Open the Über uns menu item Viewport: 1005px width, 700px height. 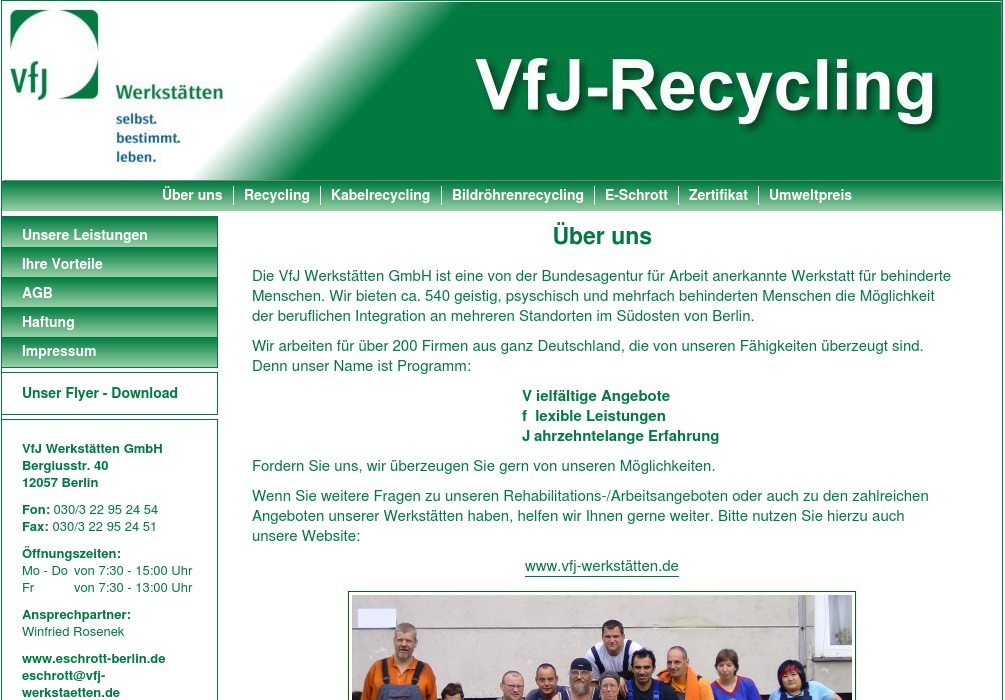pyautogui.click(x=192, y=195)
